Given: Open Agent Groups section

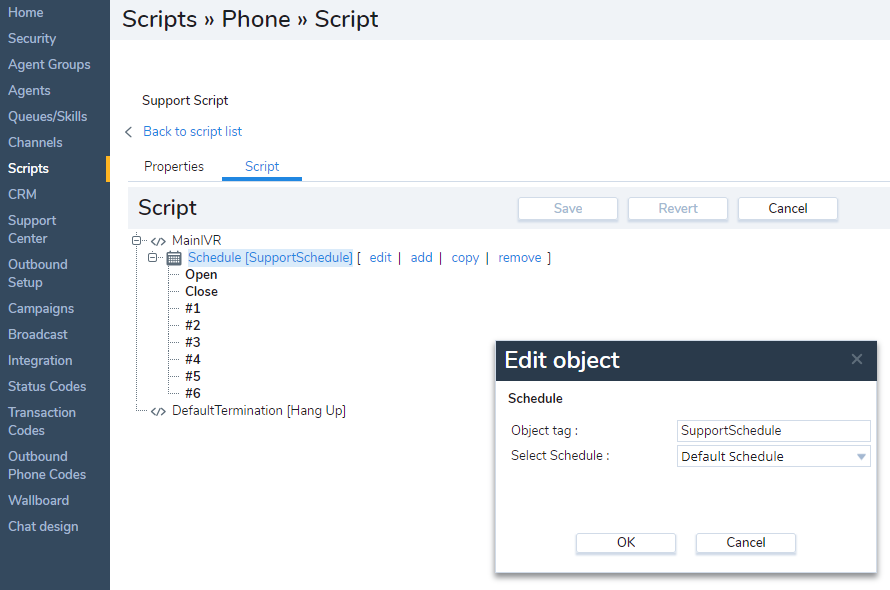Looking at the screenshot, I should point(49,65).
